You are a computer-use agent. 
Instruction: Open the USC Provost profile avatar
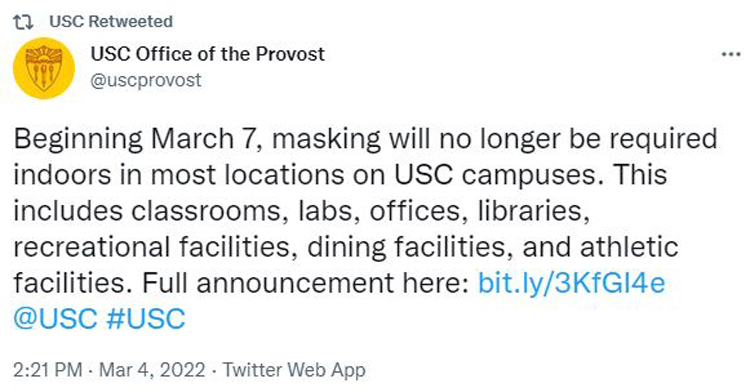click(44, 68)
